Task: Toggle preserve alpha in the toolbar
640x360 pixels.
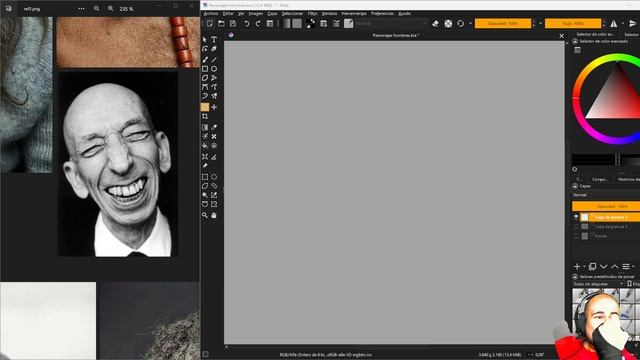Action: [448, 24]
